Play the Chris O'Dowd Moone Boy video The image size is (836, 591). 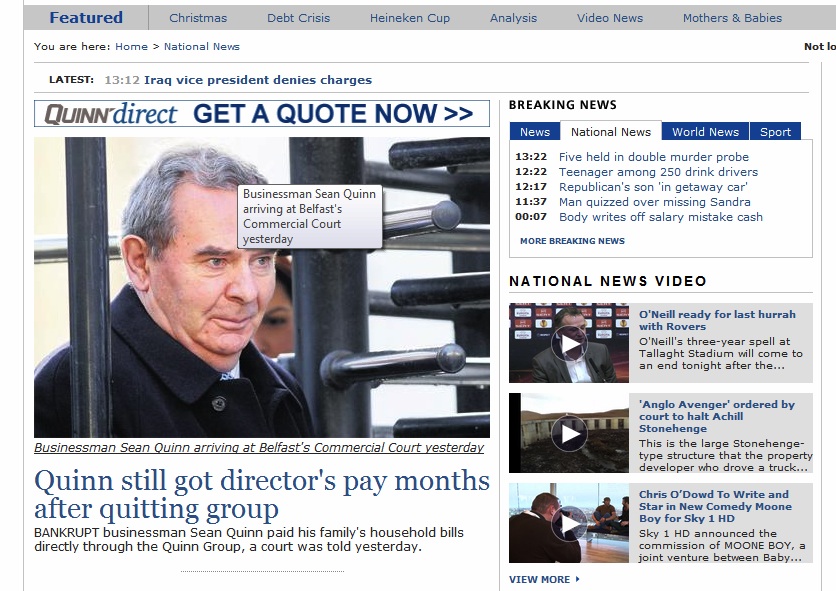569,523
